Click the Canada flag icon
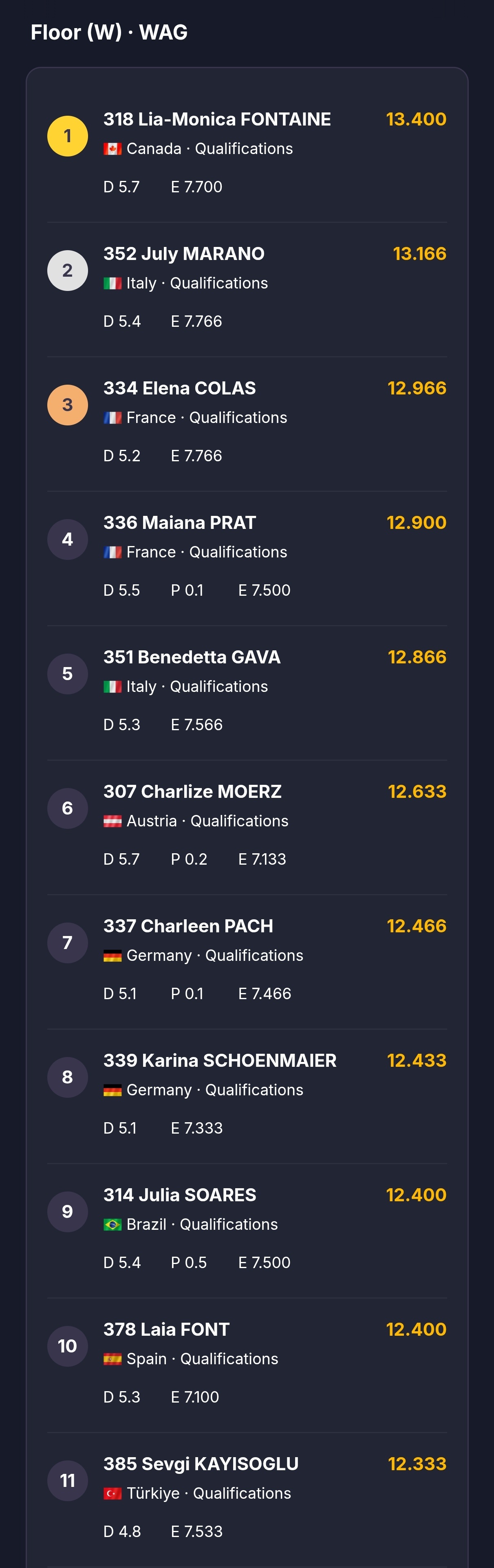 (112, 149)
